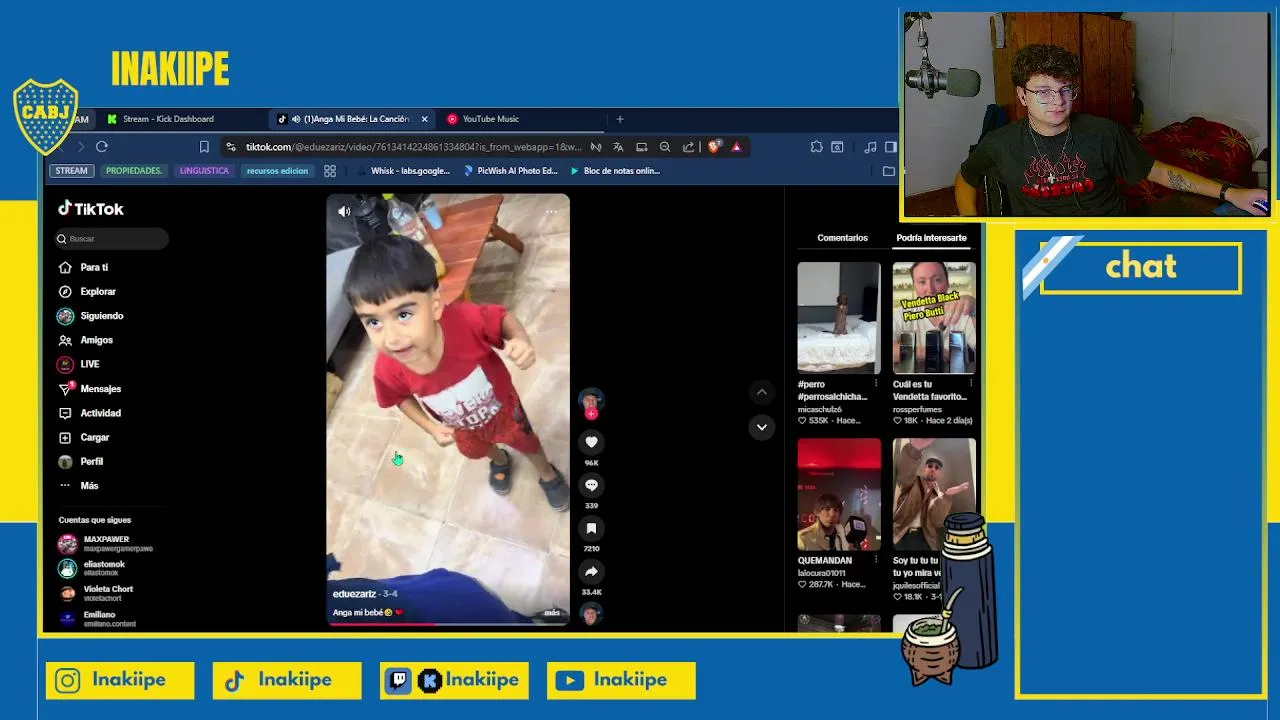Image resolution: width=1280 pixels, height=720 pixels.
Task: Seek on the red video progress bar
Action: tap(447, 624)
